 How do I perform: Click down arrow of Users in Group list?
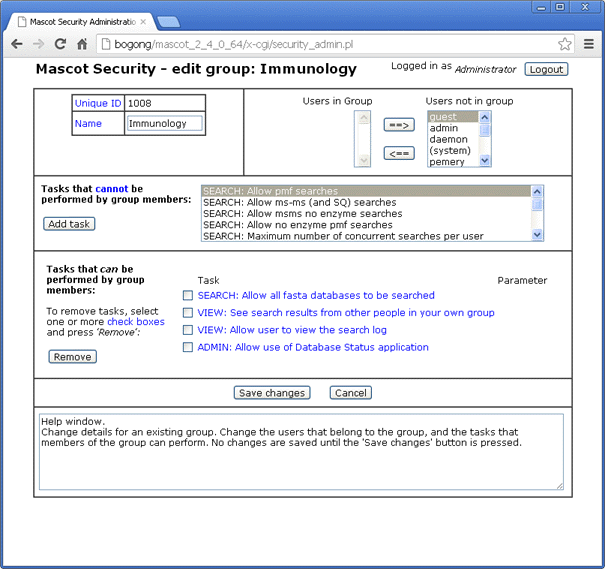pos(363,160)
